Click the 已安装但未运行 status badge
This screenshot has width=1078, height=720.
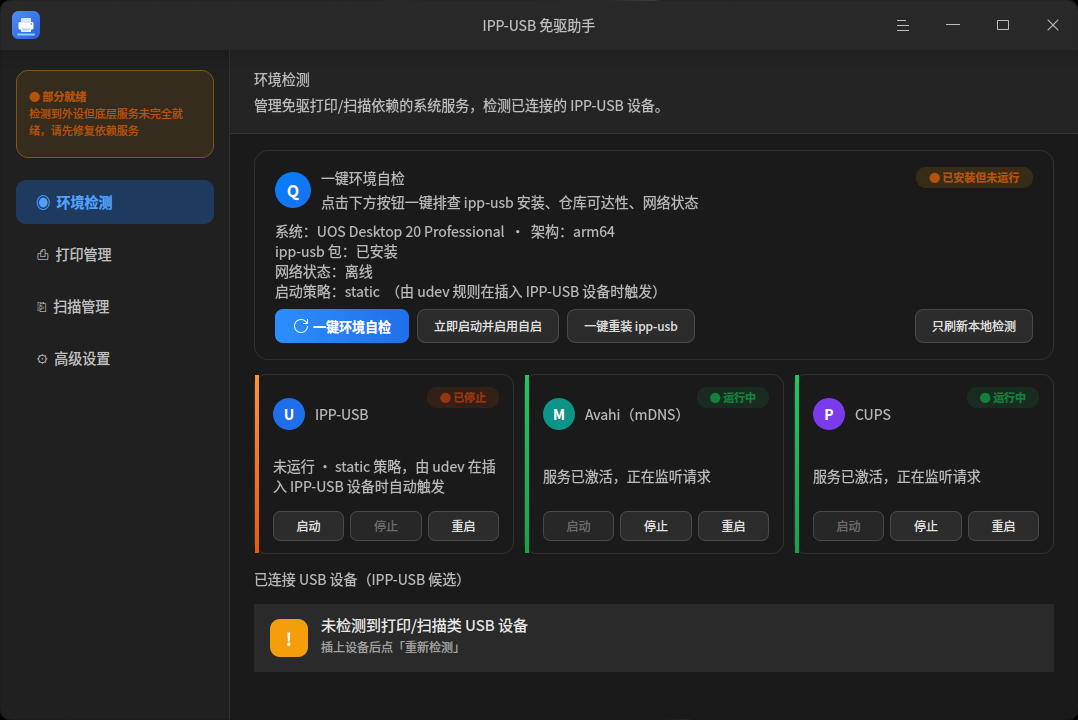974,177
